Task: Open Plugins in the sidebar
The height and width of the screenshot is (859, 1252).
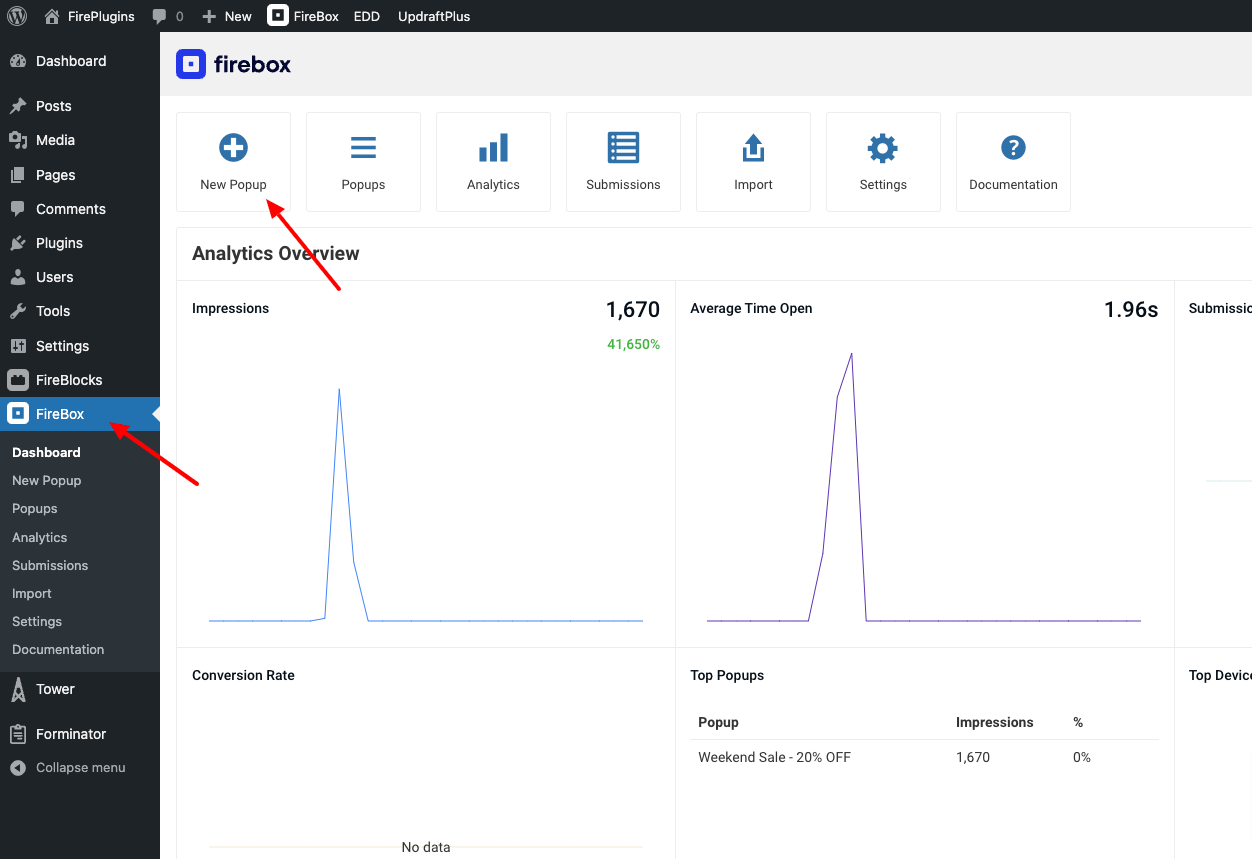Action: tap(80, 243)
